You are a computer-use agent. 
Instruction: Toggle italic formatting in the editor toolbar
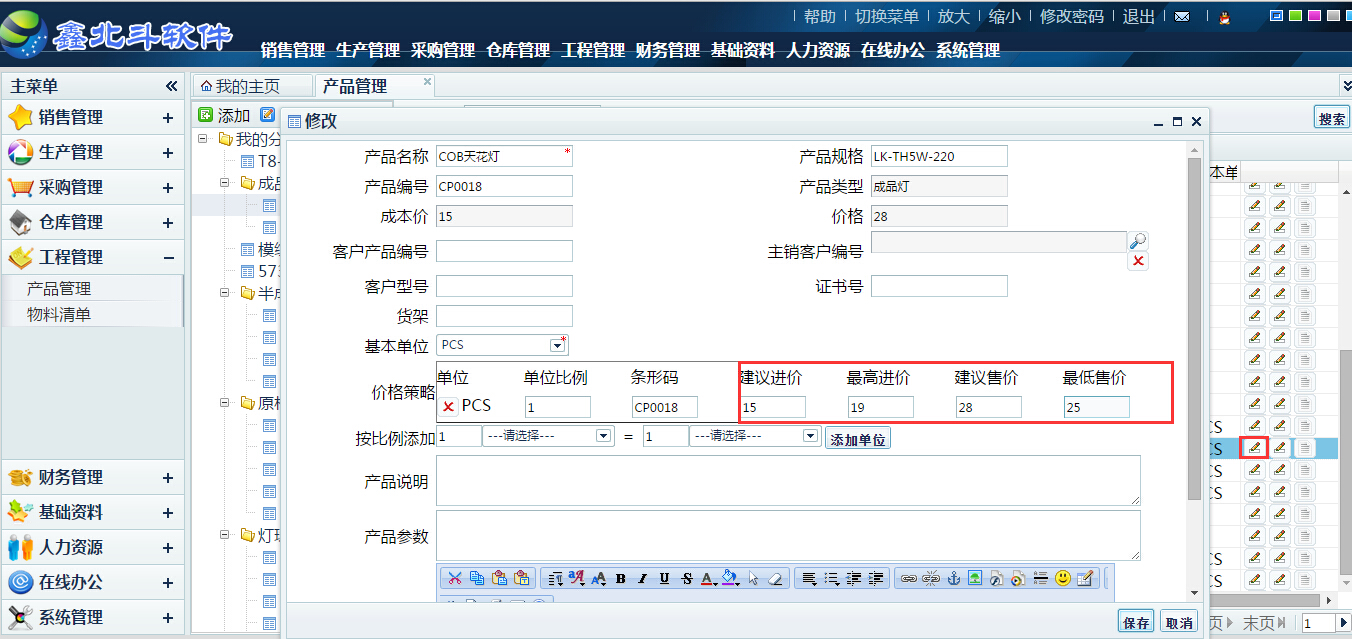click(x=642, y=578)
